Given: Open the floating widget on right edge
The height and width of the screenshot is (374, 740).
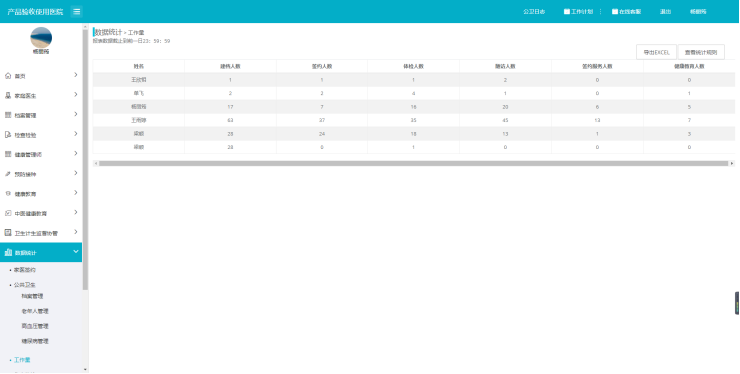Looking at the screenshot, I should 737,303.
